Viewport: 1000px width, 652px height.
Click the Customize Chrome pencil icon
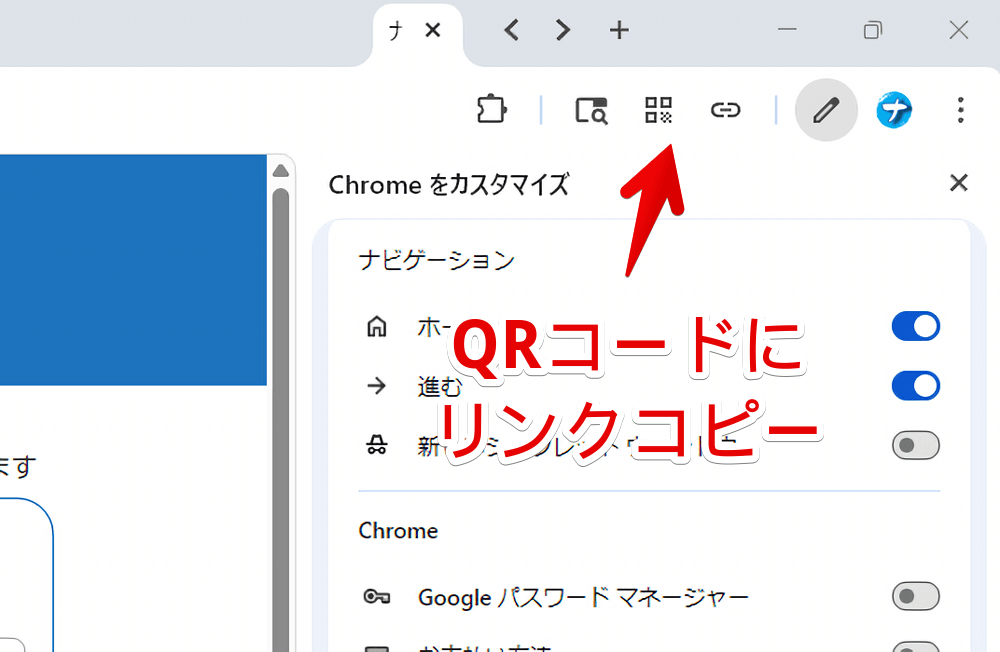pyautogui.click(x=826, y=110)
